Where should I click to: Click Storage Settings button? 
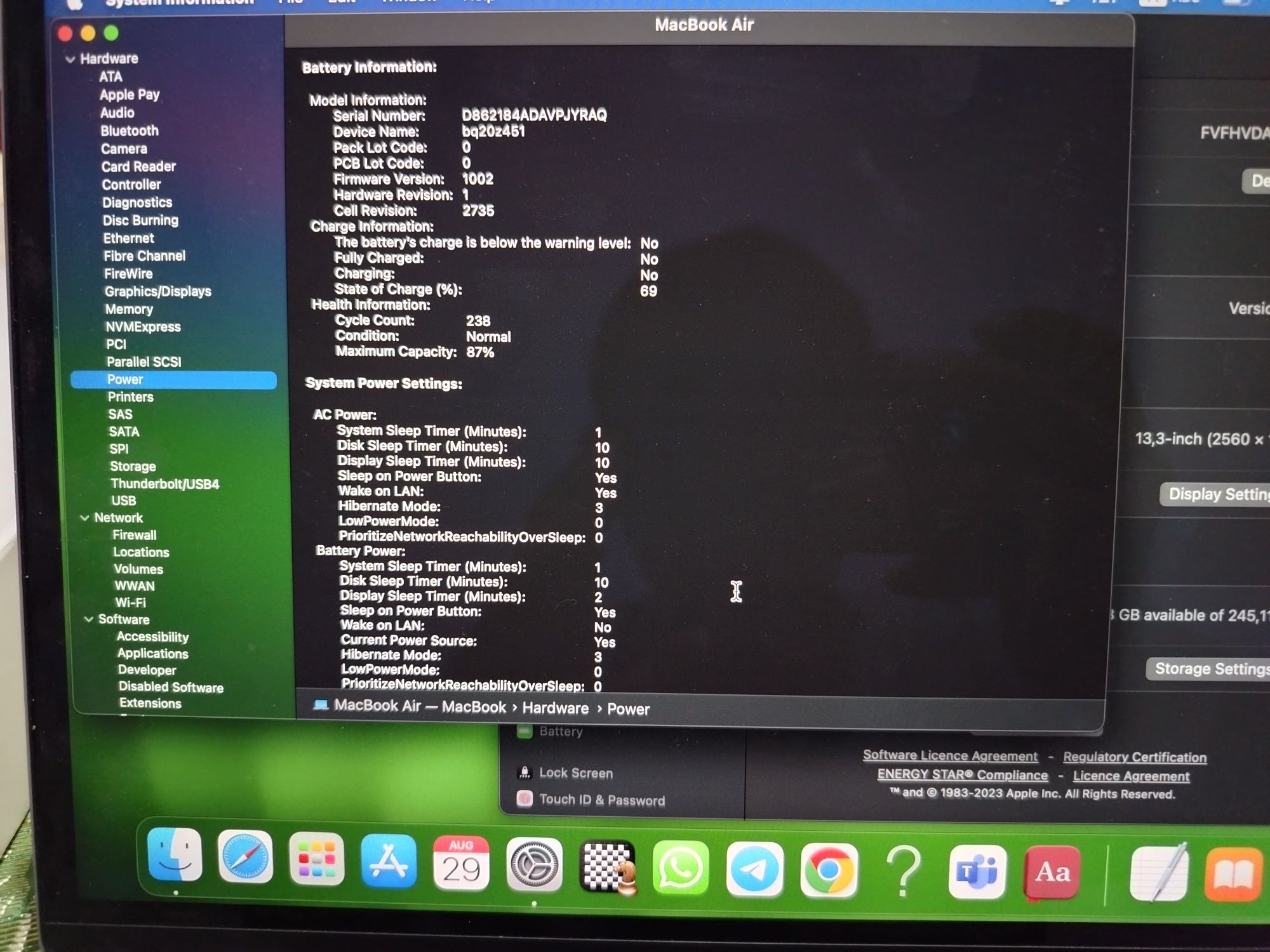tap(1208, 668)
